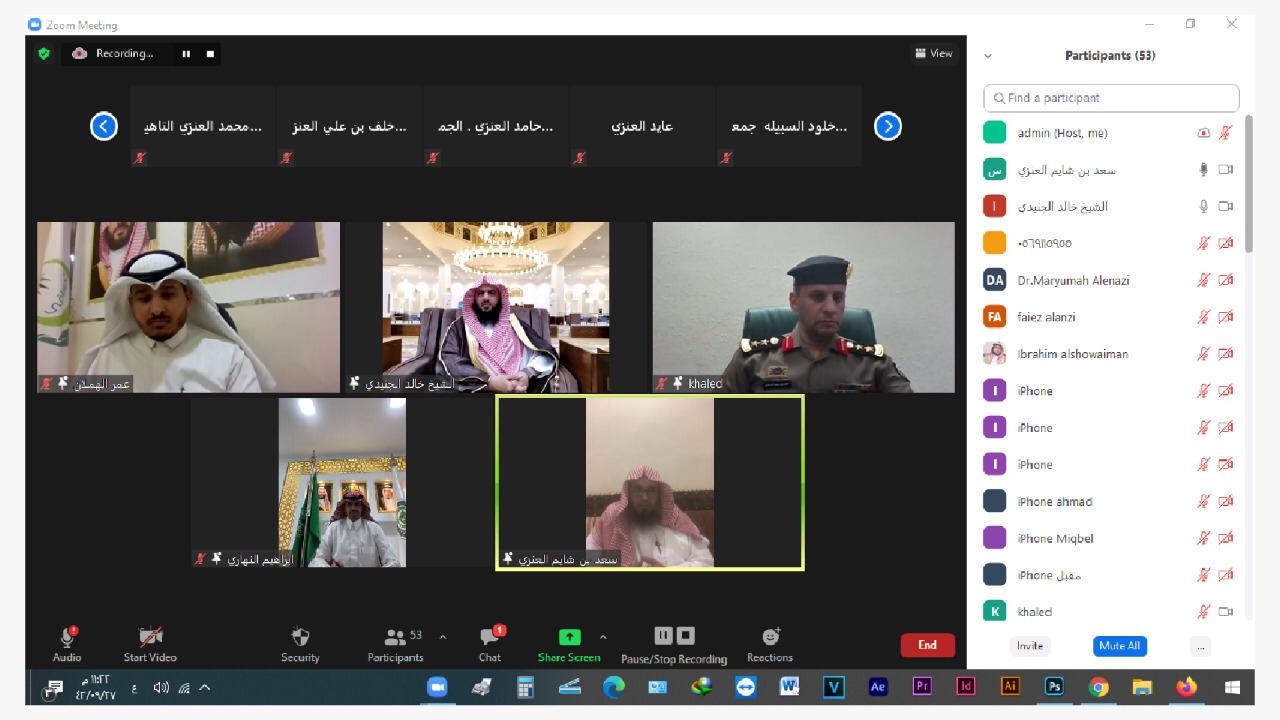
Task: Expand the Participants options caret
Action: pyautogui.click(x=443, y=637)
